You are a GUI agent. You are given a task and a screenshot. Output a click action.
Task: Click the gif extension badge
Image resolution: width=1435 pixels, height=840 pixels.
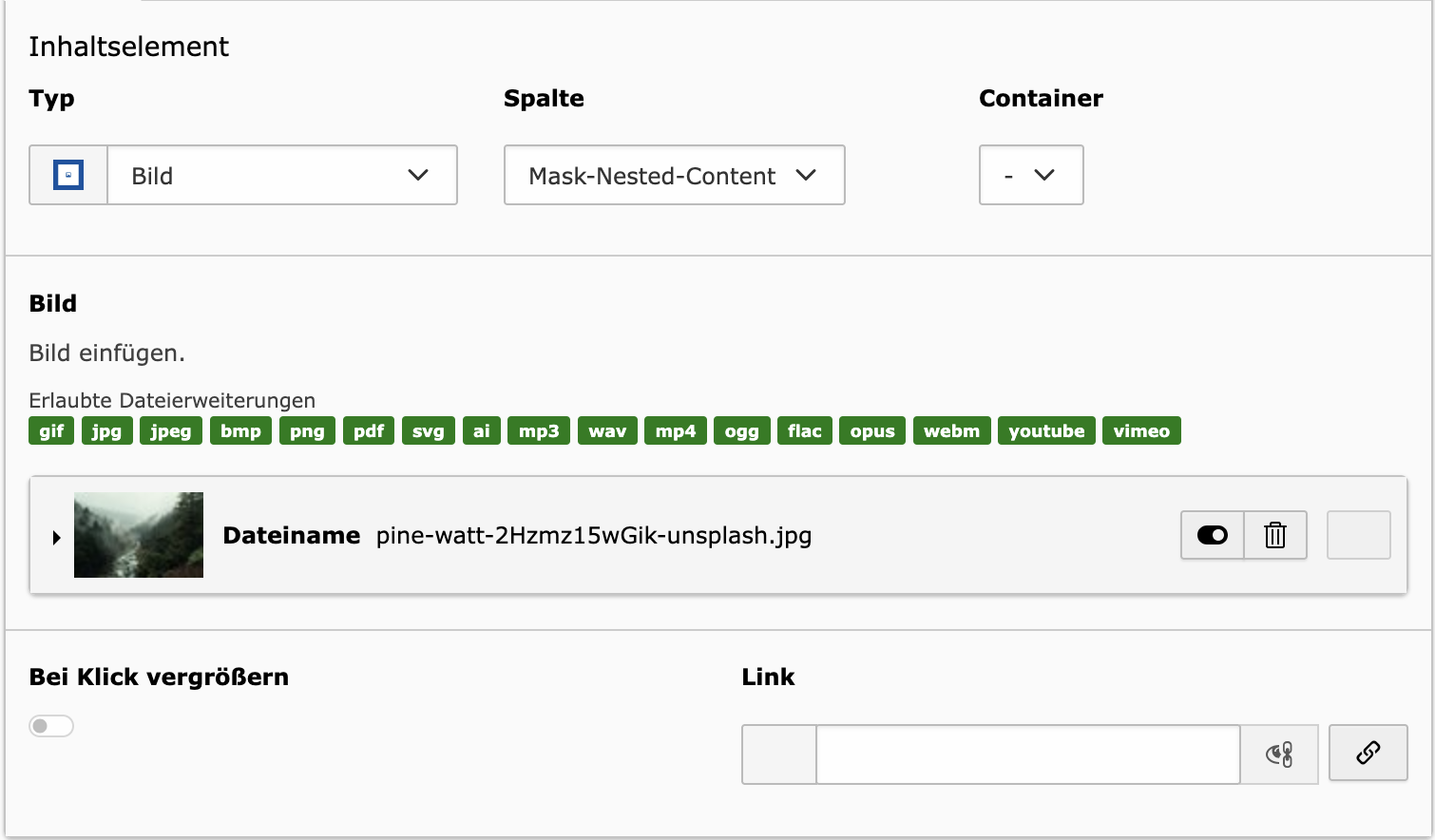[51, 430]
